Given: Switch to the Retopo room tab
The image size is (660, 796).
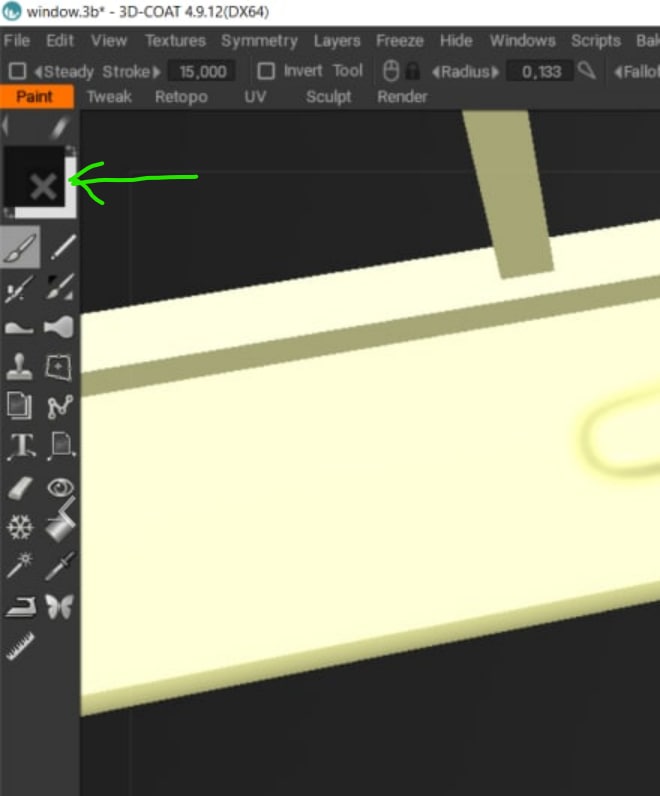Looking at the screenshot, I should click(x=181, y=97).
